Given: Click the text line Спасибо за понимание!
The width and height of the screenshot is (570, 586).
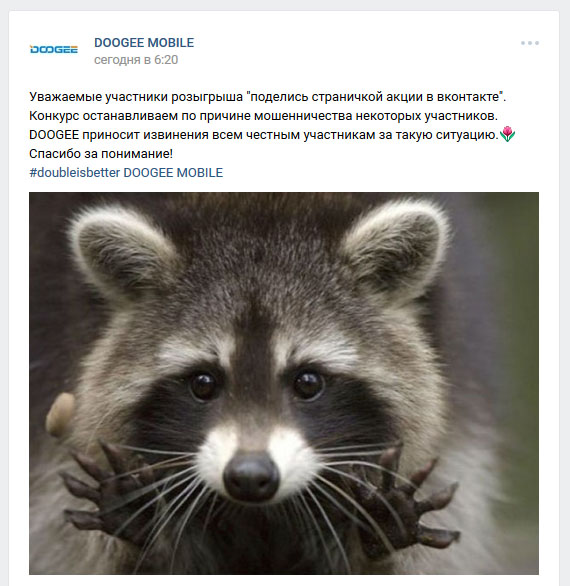Looking at the screenshot, I should (x=101, y=154).
